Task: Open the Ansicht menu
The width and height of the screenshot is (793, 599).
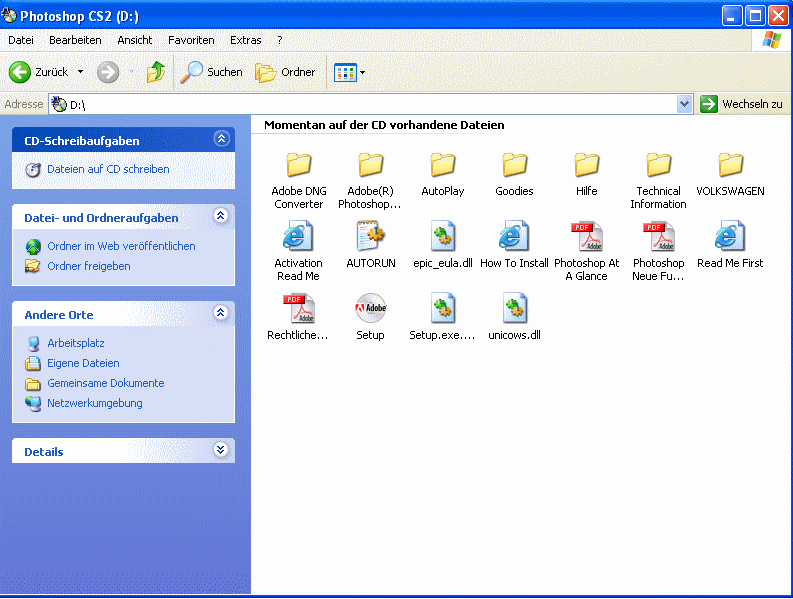Action: 135,40
